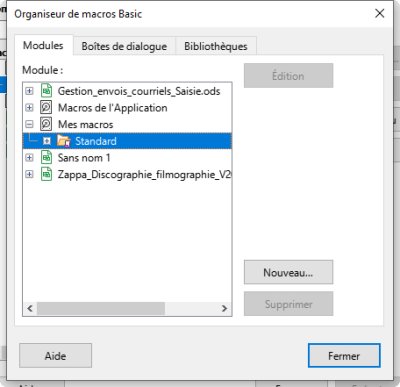Viewport: 400px width, 387px height.
Task: Click the Macros de l'Application container icon
Action: [46, 108]
